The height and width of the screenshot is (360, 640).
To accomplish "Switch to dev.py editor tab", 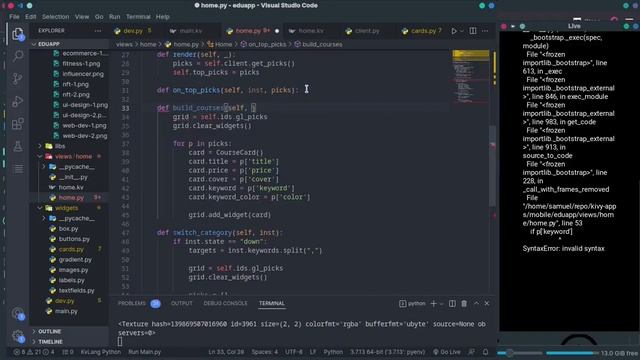I will [x=133, y=31].
